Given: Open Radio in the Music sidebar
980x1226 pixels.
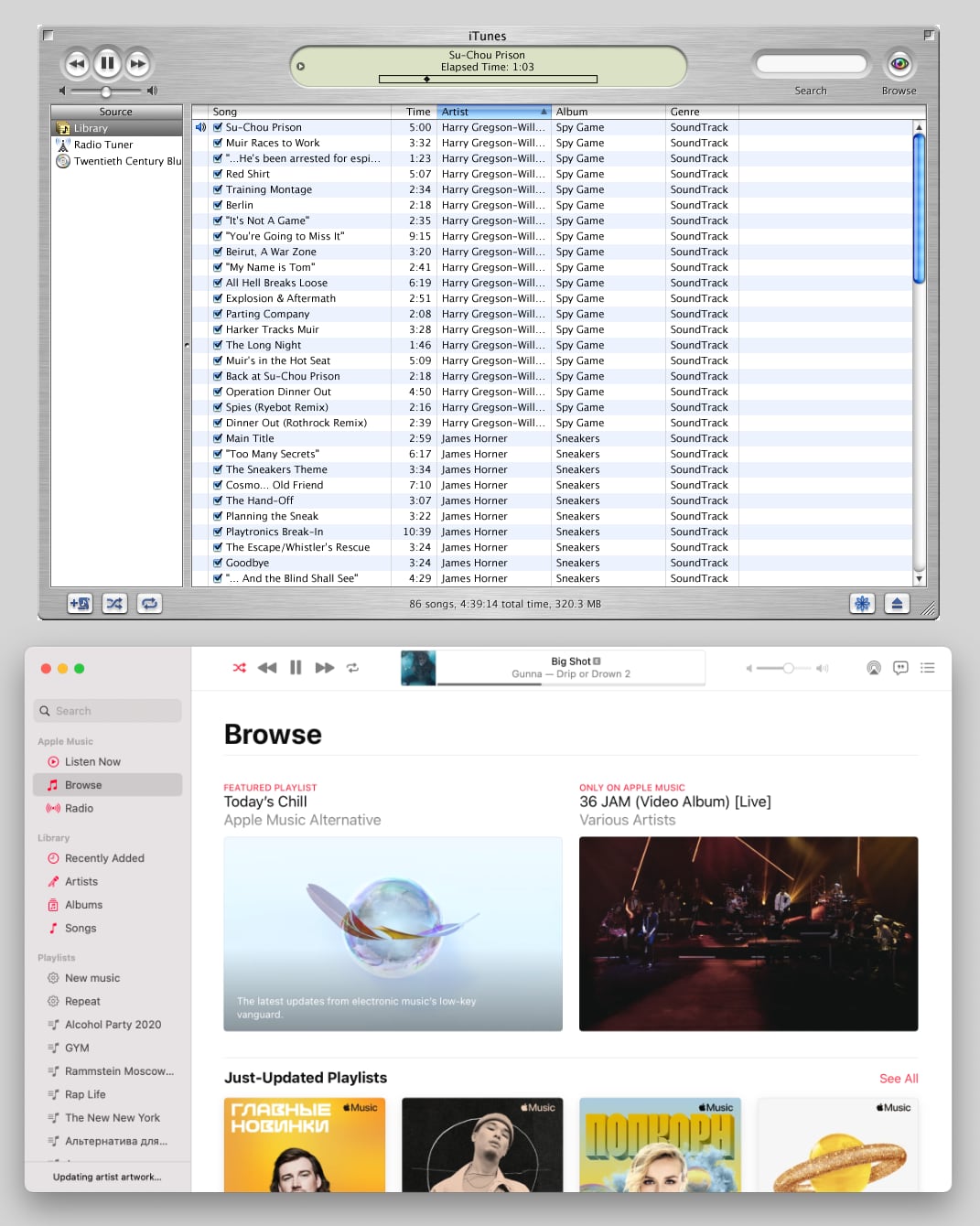Looking at the screenshot, I should pyautogui.click(x=108, y=808).
